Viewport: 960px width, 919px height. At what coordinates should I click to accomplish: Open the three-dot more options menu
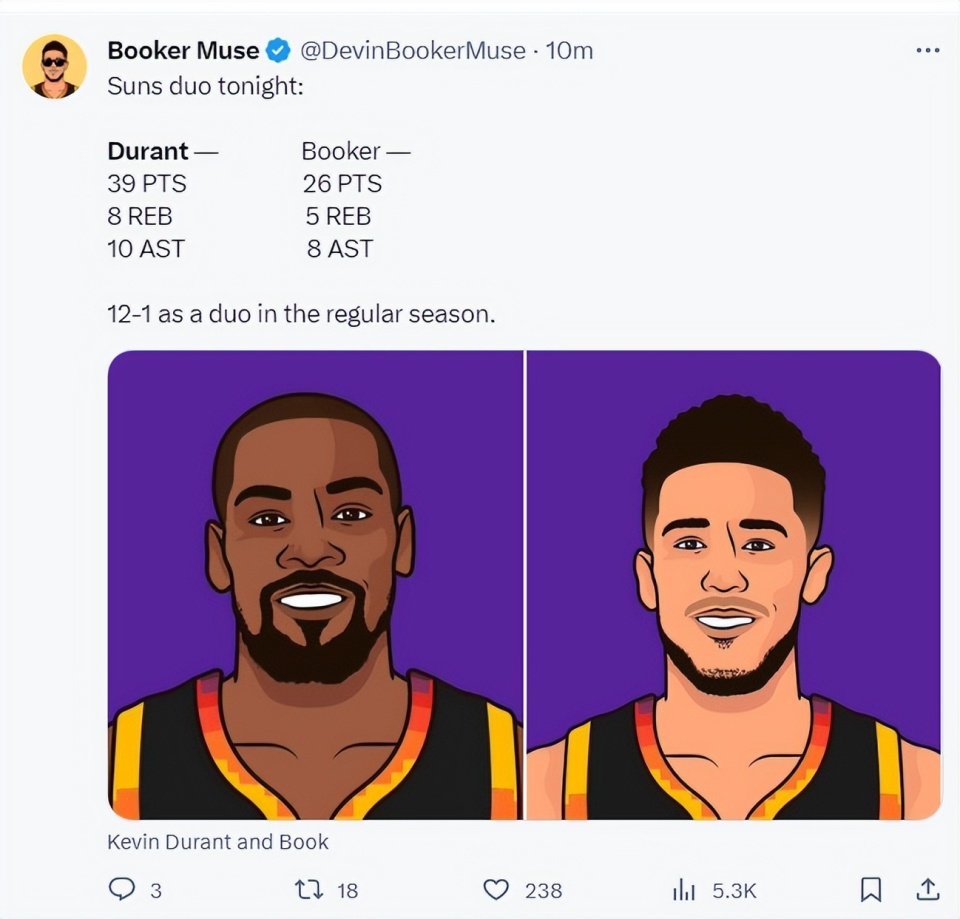click(x=927, y=50)
